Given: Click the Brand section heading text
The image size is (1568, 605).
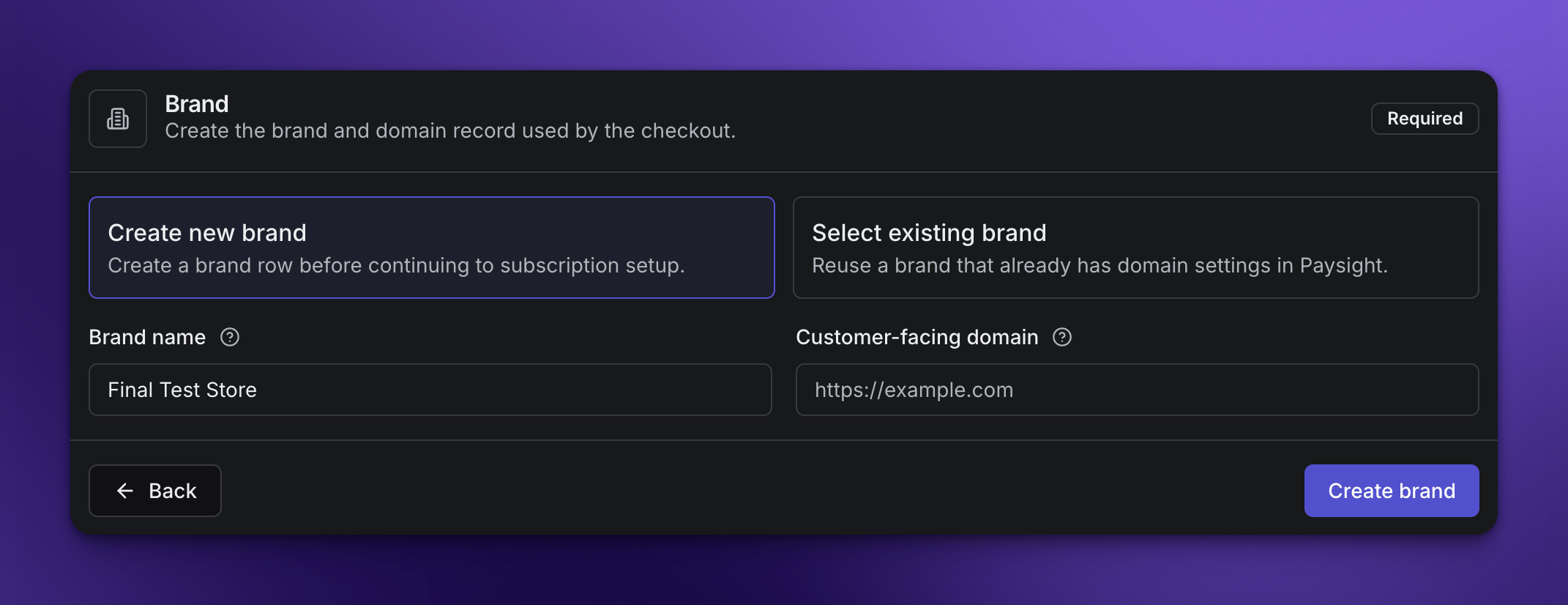Looking at the screenshot, I should (197, 104).
